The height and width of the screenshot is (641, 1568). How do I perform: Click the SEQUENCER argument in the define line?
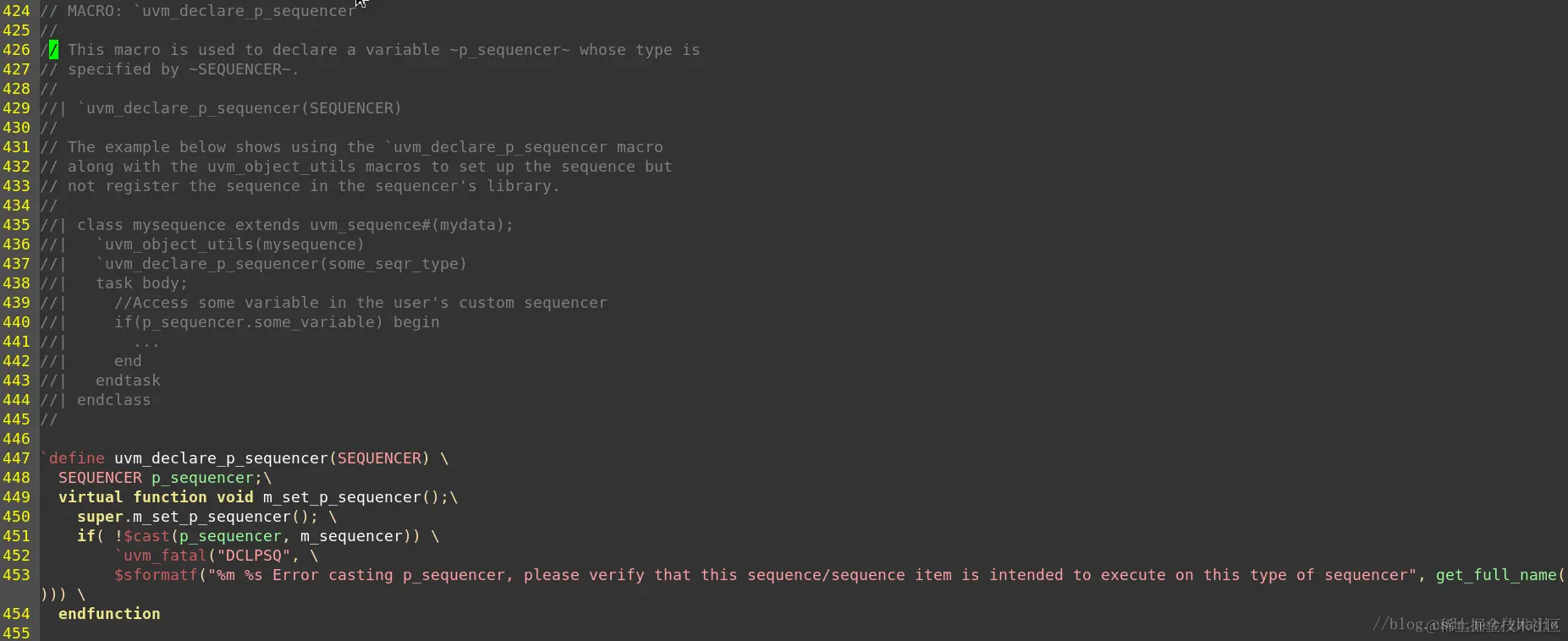tap(379, 458)
